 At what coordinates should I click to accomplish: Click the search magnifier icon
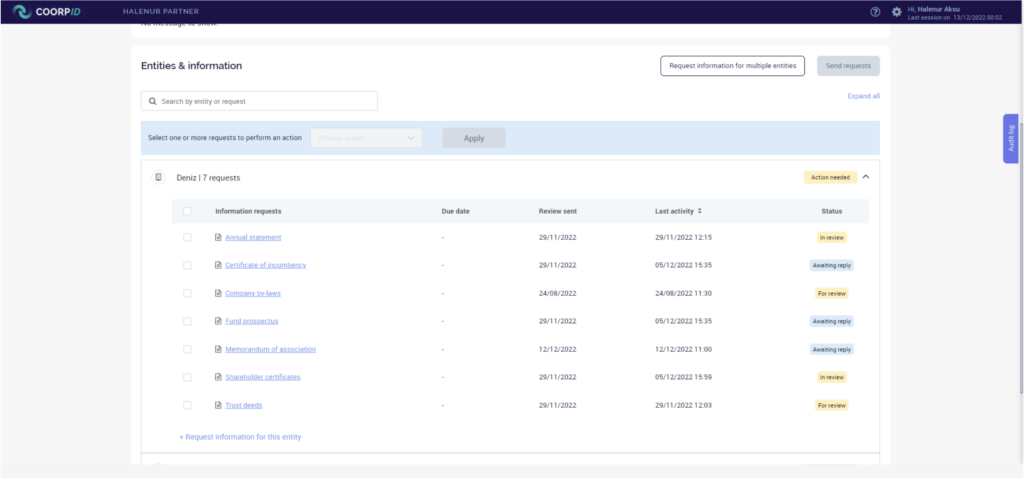(153, 101)
